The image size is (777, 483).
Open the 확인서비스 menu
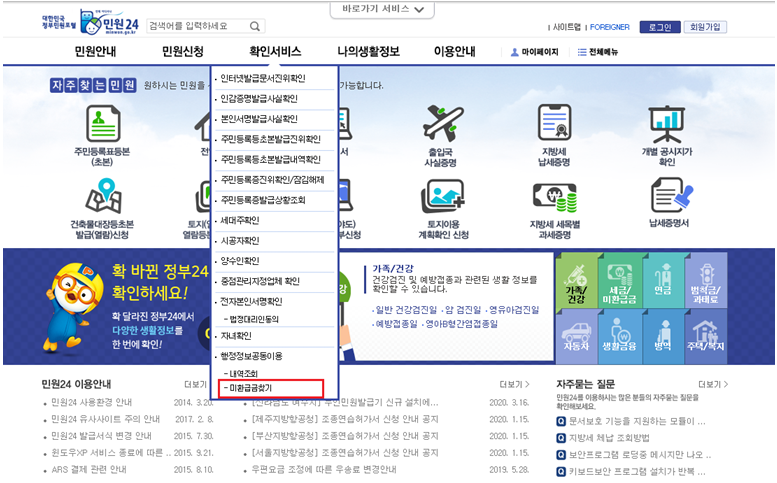275,52
